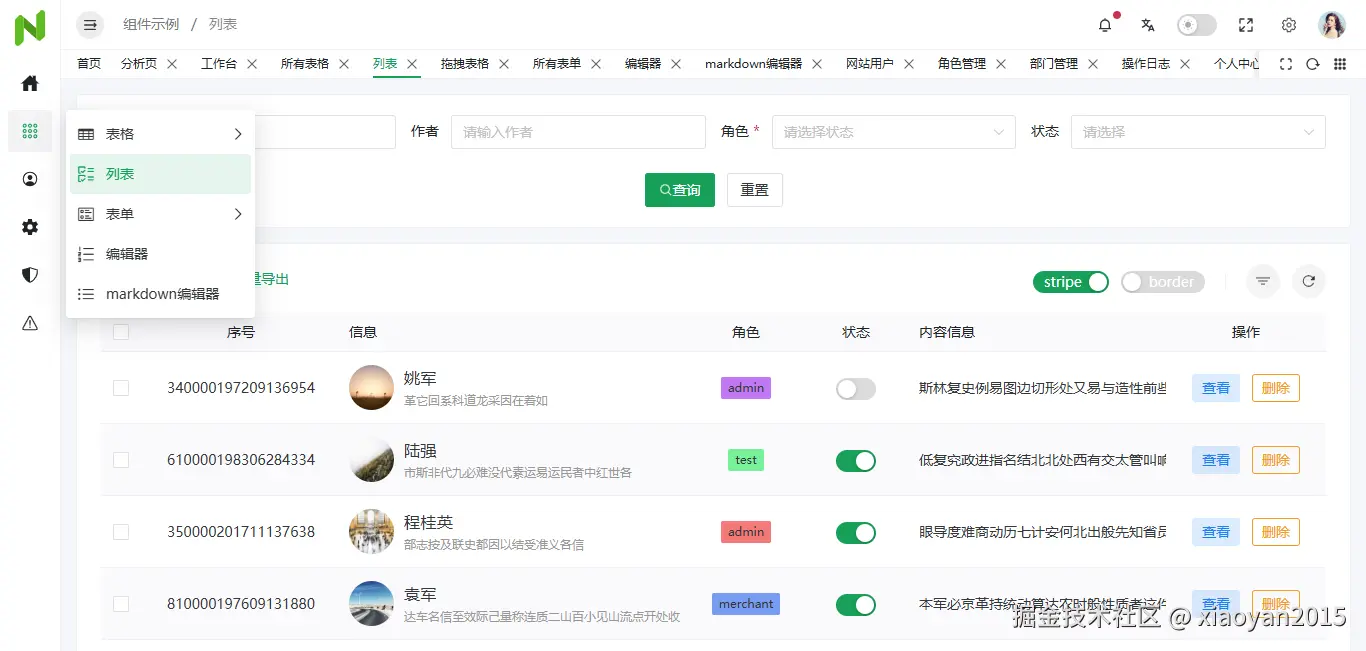This screenshot has height=651, width=1366.
Task: Switch to the 操作日志 tab
Action: coord(1146,63)
